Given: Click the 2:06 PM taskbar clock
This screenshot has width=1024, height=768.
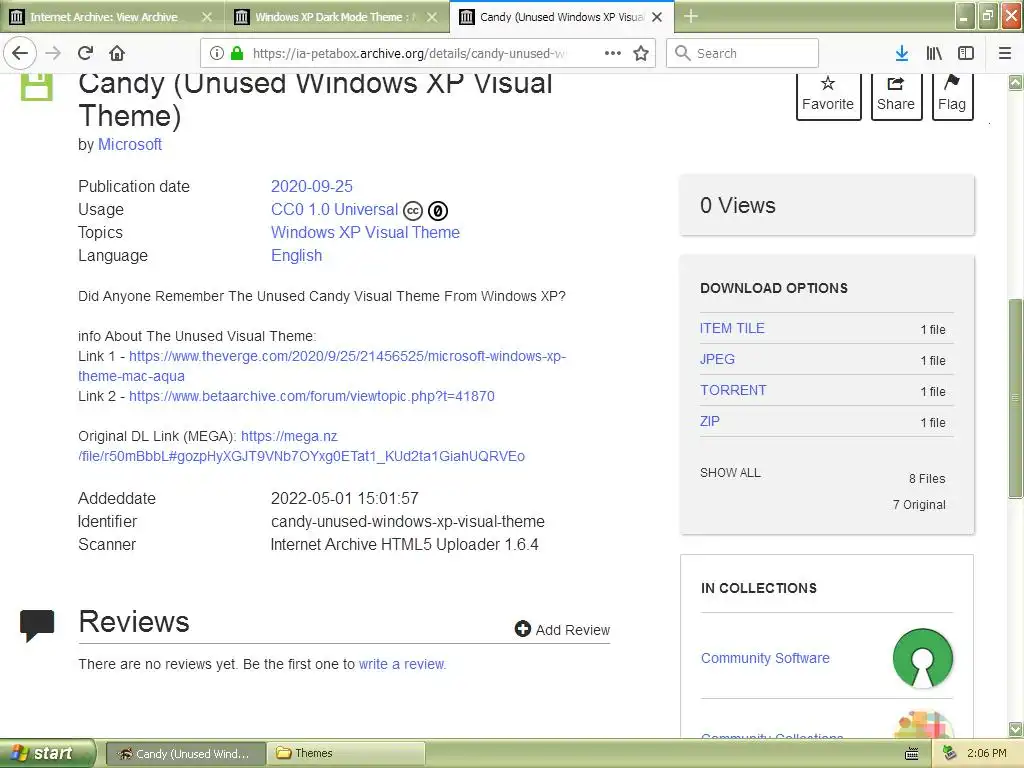Looking at the screenshot, I should coord(986,753).
